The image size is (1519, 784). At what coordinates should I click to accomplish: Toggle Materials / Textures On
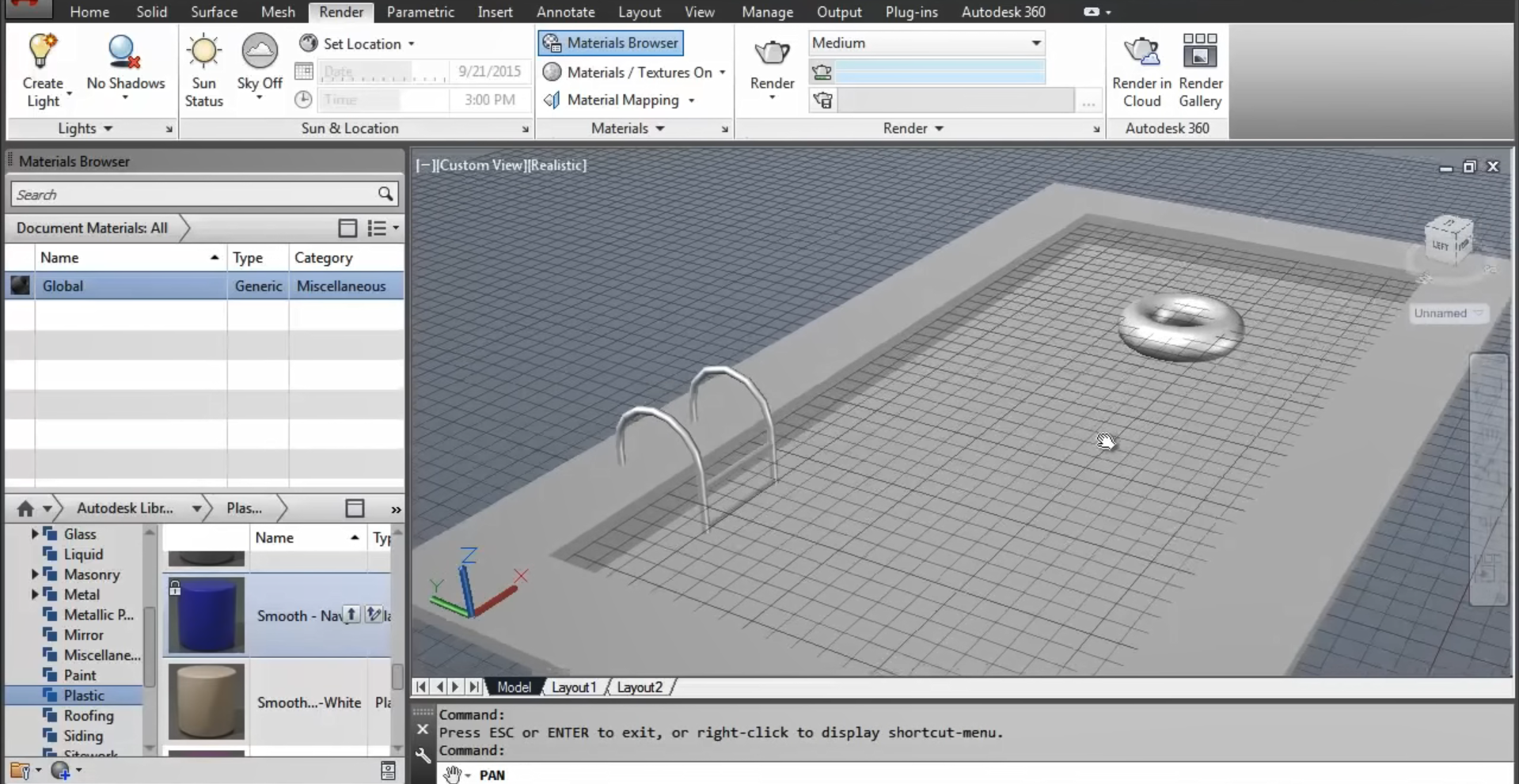pos(634,72)
